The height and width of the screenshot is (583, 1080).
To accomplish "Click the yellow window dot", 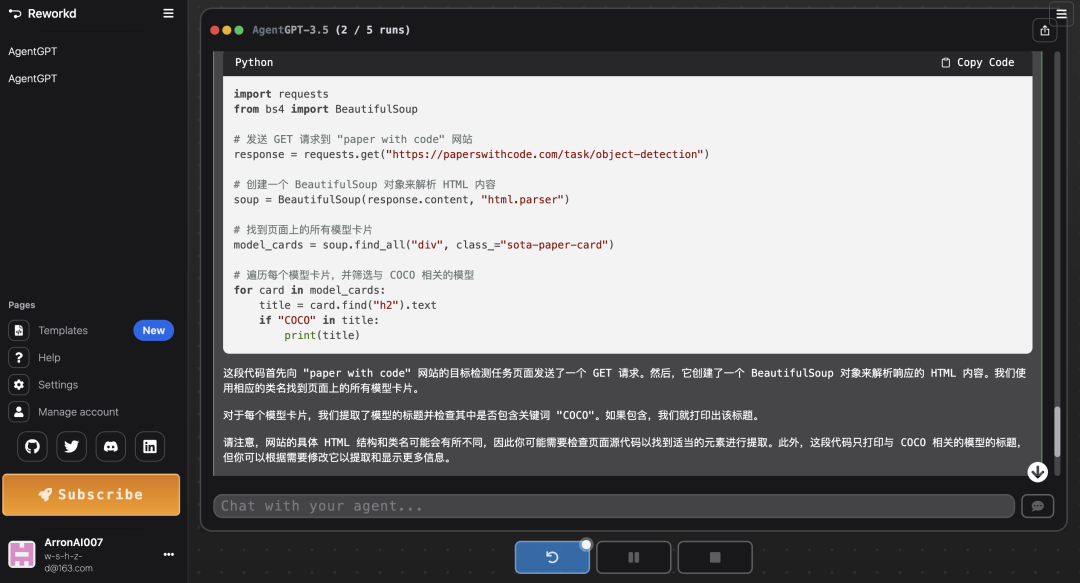I will click(227, 30).
